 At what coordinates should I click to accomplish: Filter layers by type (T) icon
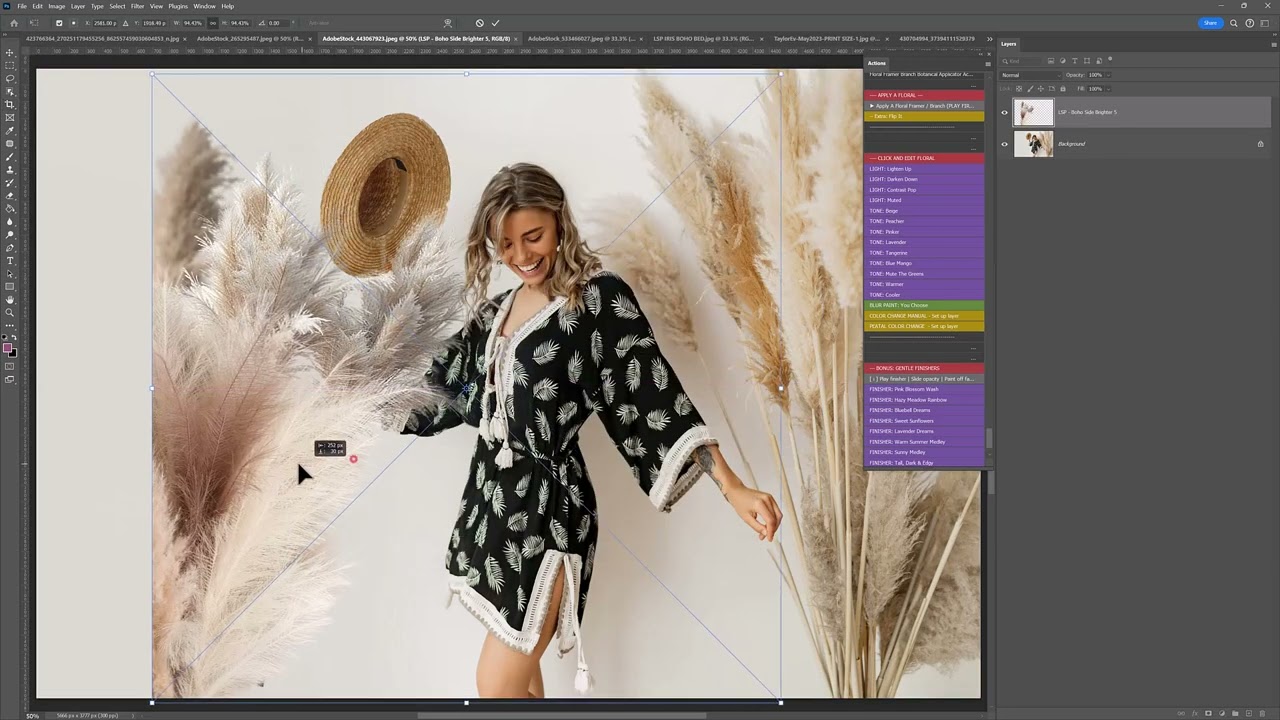click(1075, 61)
